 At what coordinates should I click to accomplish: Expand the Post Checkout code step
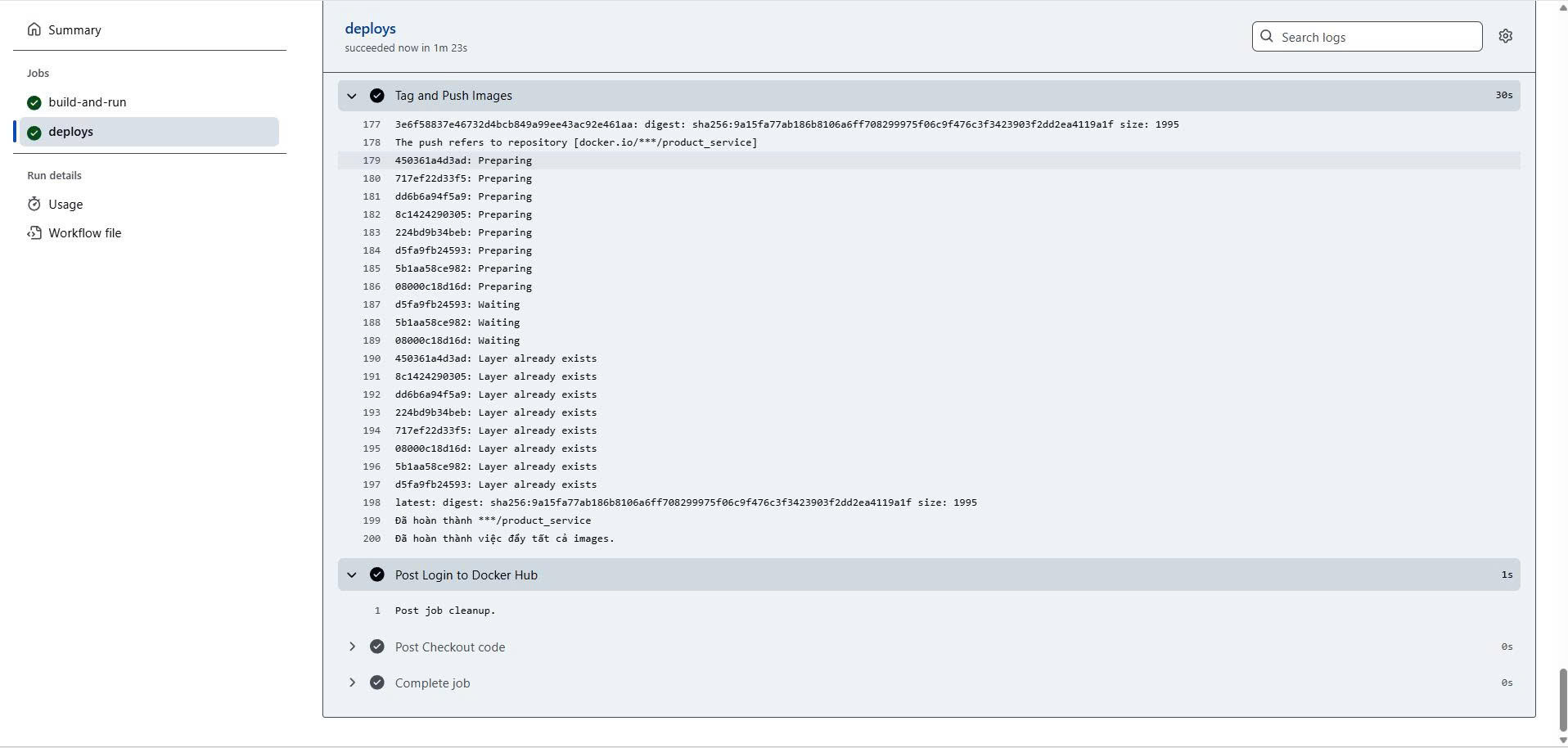(352, 647)
